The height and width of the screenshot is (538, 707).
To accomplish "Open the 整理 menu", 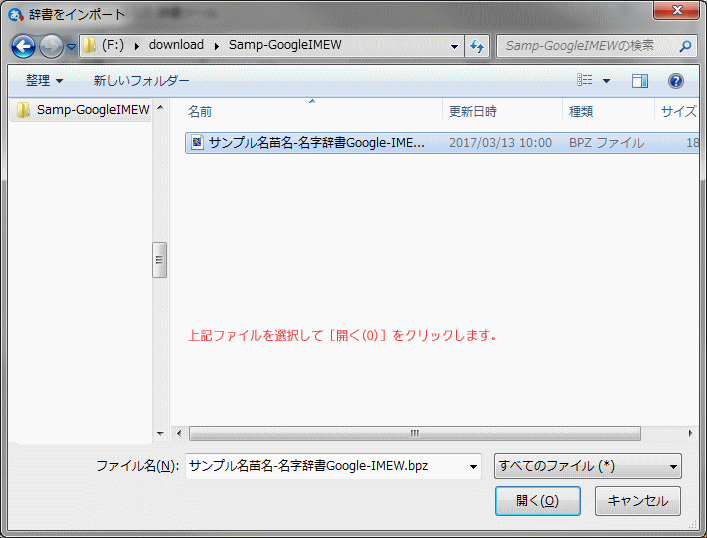I will [x=44, y=81].
